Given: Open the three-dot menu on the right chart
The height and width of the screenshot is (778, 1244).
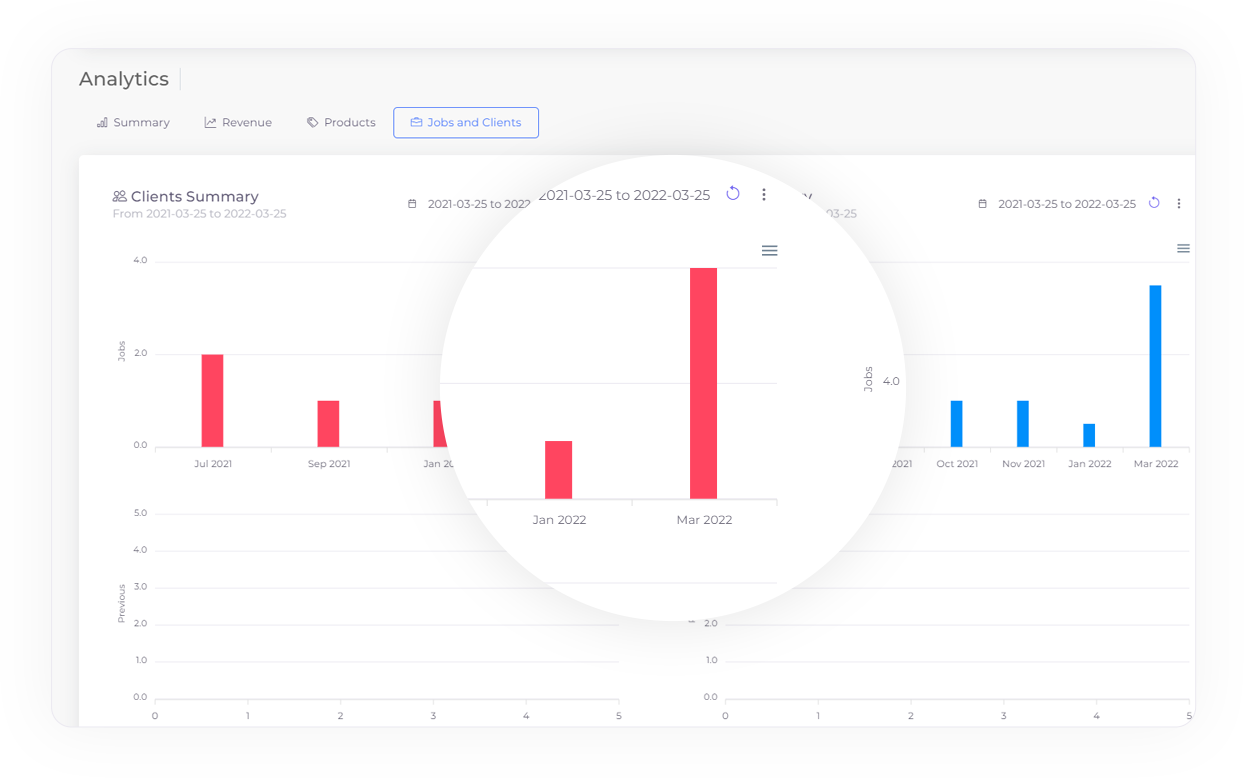Looking at the screenshot, I should [1178, 203].
